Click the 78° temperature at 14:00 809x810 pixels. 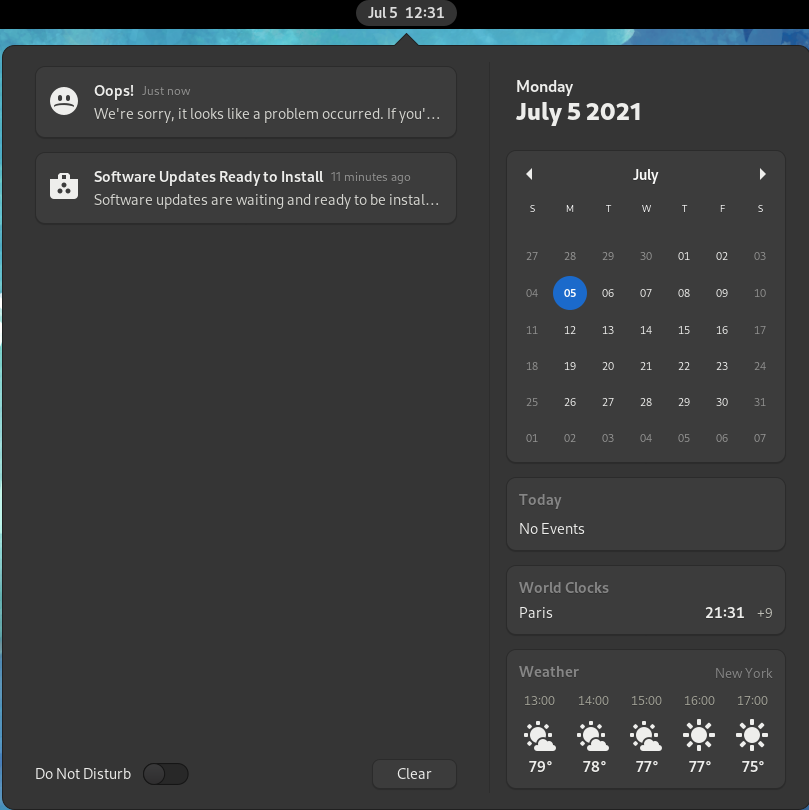[x=594, y=767]
